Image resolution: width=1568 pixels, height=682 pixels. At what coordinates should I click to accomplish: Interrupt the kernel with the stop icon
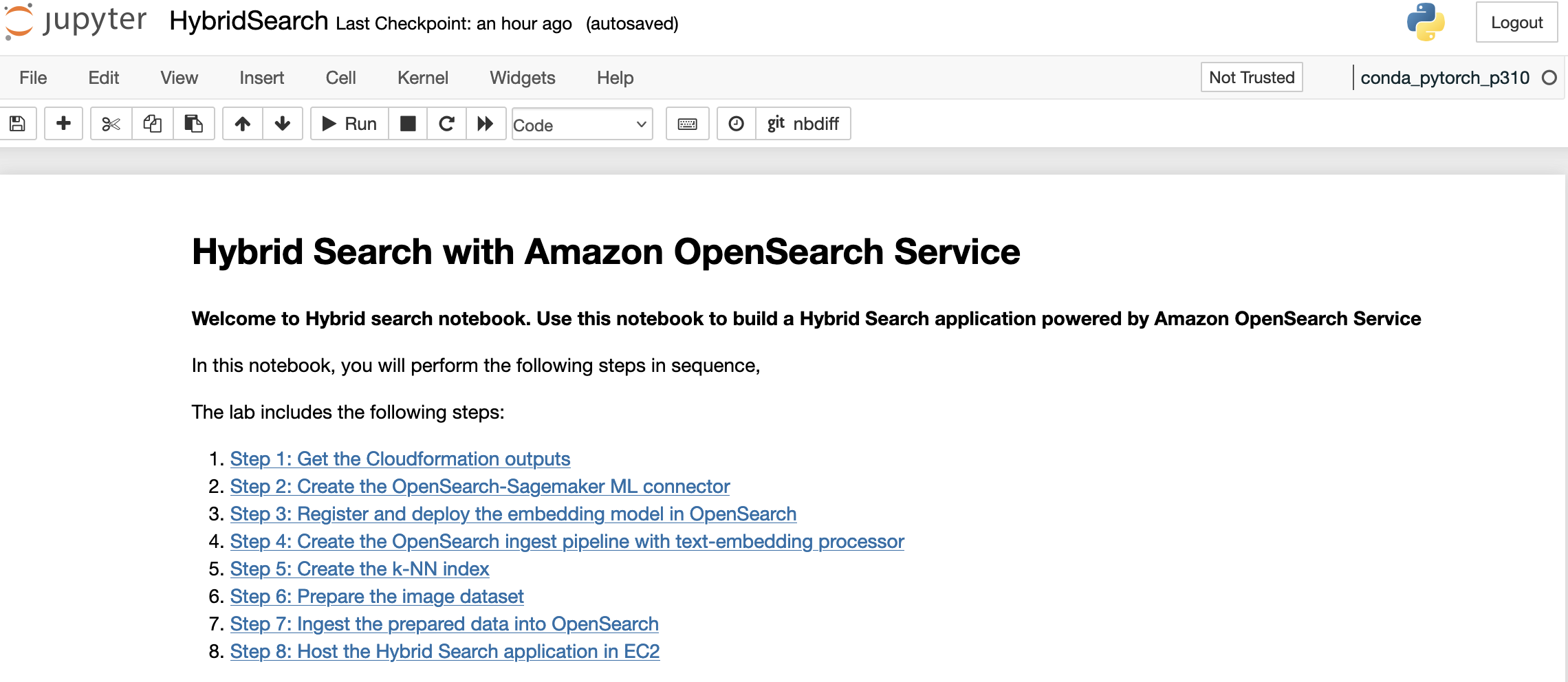coord(408,124)
